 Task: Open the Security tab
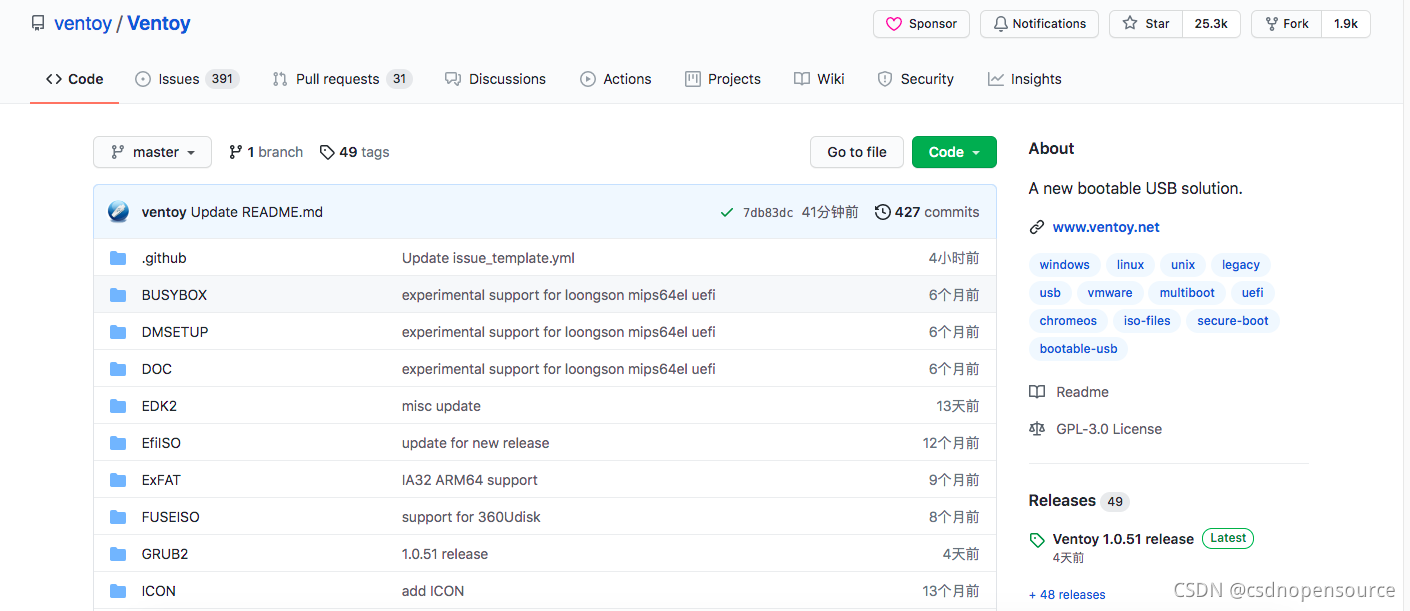(915, 79)
